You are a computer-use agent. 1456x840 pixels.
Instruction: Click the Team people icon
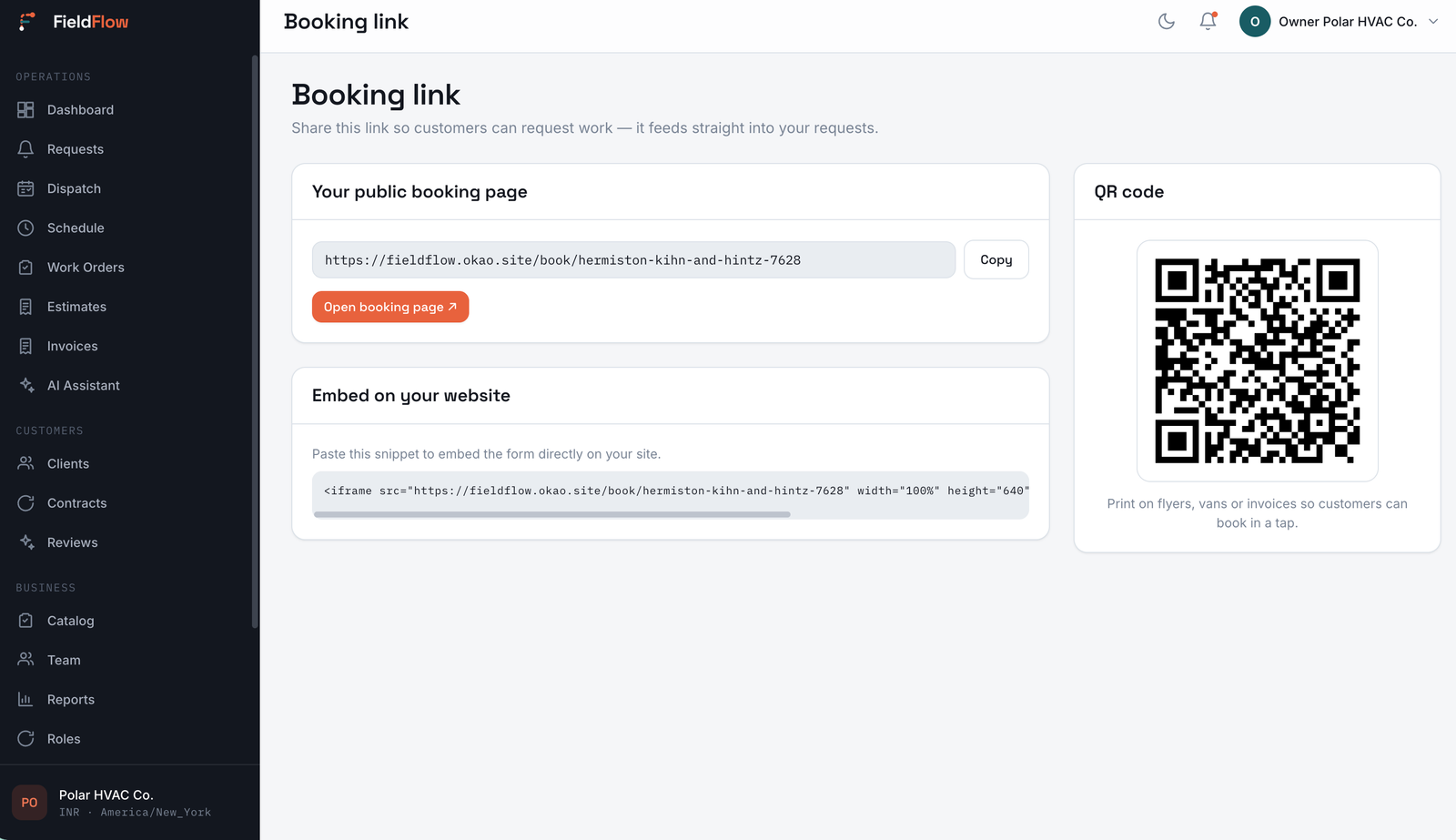[x=25, y=660]
